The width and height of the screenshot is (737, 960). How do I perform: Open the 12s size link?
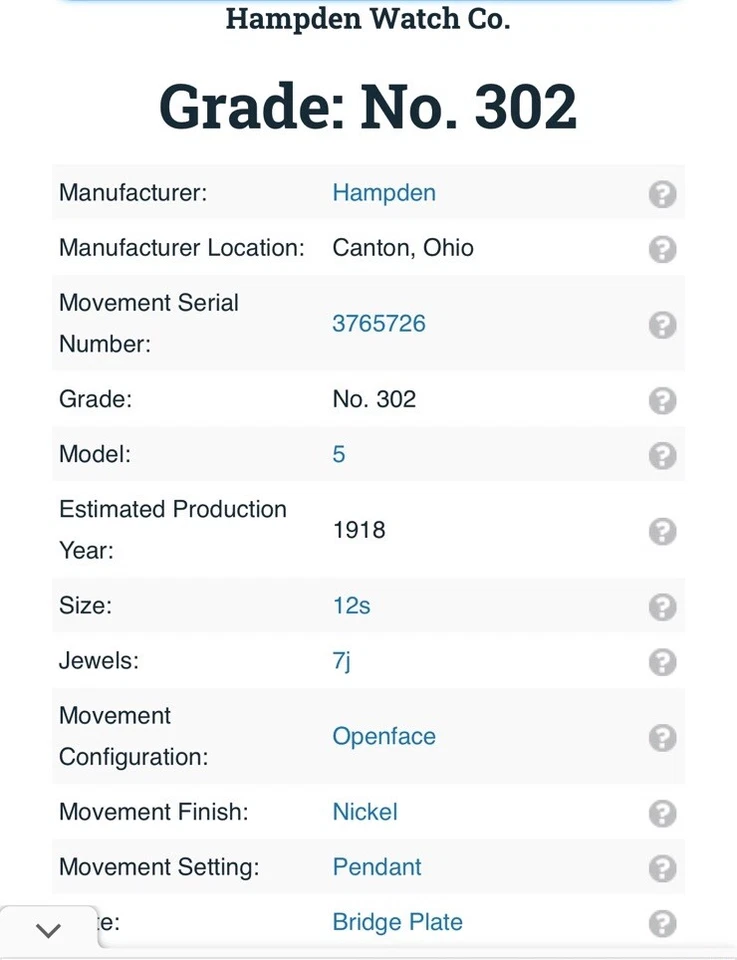[352, 606]
